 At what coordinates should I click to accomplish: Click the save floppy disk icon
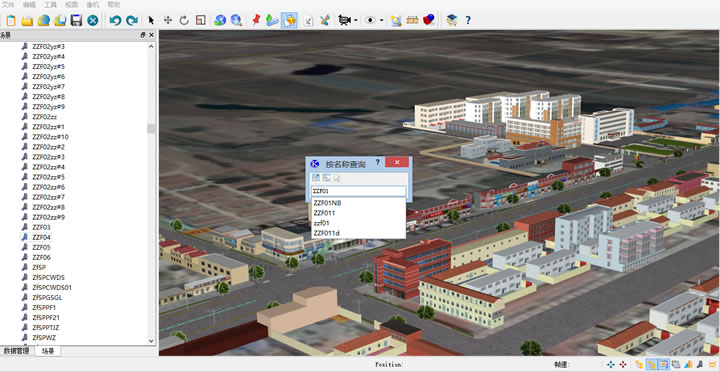76,20
